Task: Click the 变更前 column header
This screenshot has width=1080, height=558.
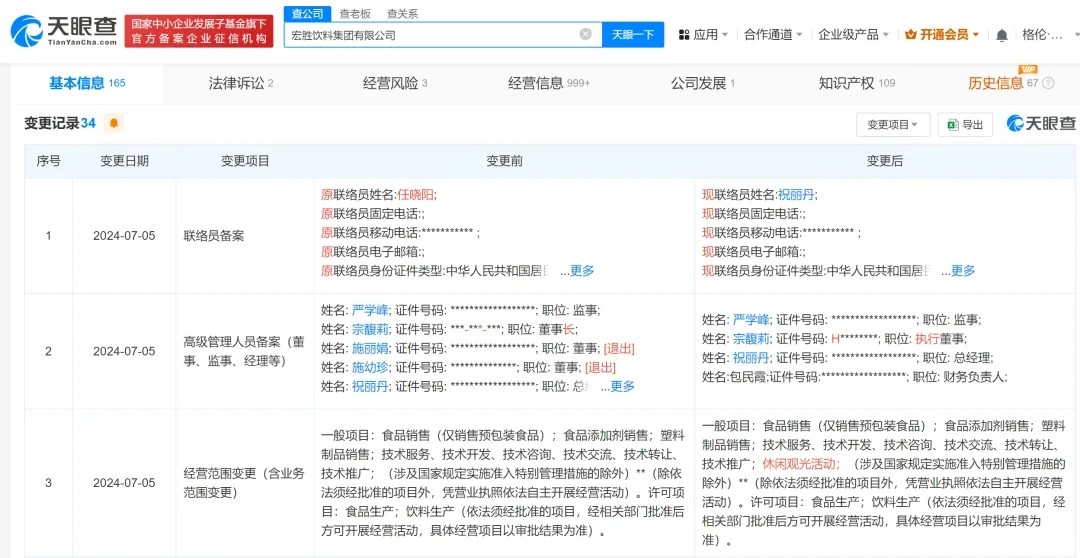Action: [504, 162]
